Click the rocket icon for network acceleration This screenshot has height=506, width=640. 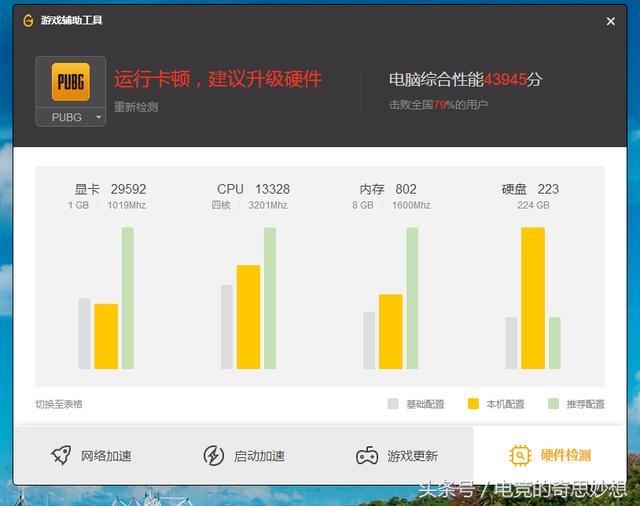[x=61, y=455]
